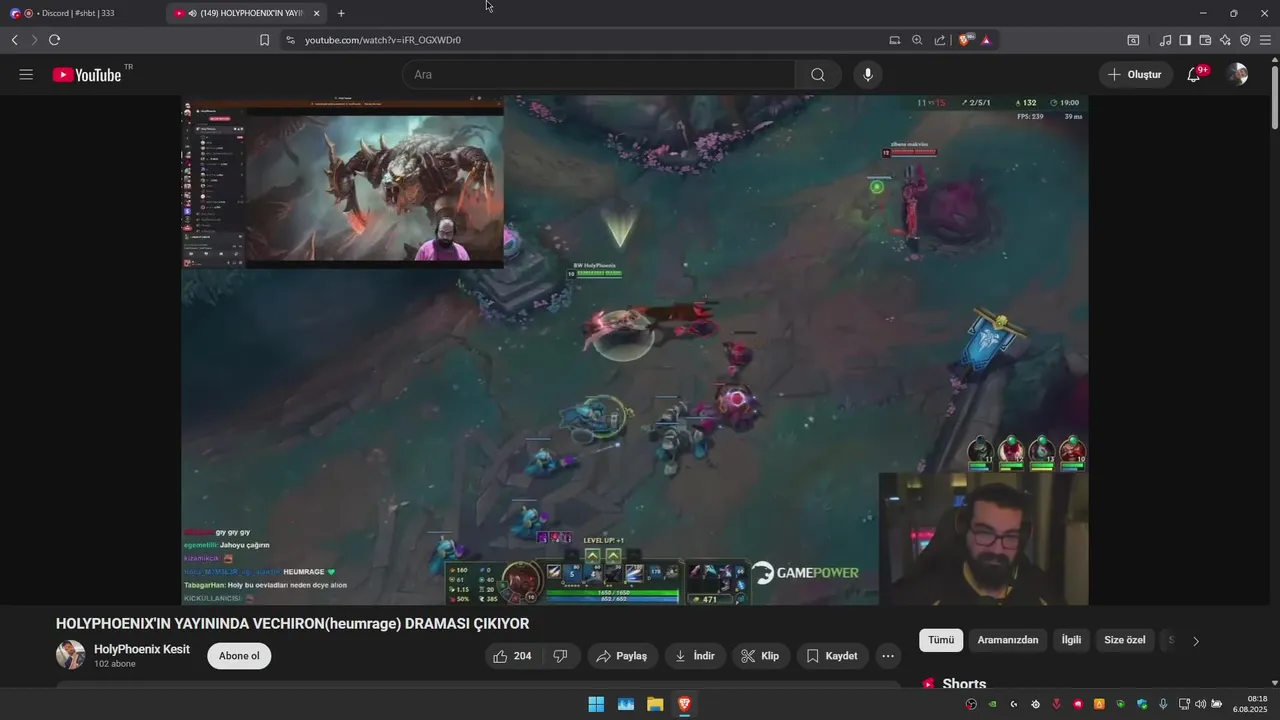Open Logitech G HUB tray icon
Screen dimensions: 1280x720
(x=1014, y=704)
